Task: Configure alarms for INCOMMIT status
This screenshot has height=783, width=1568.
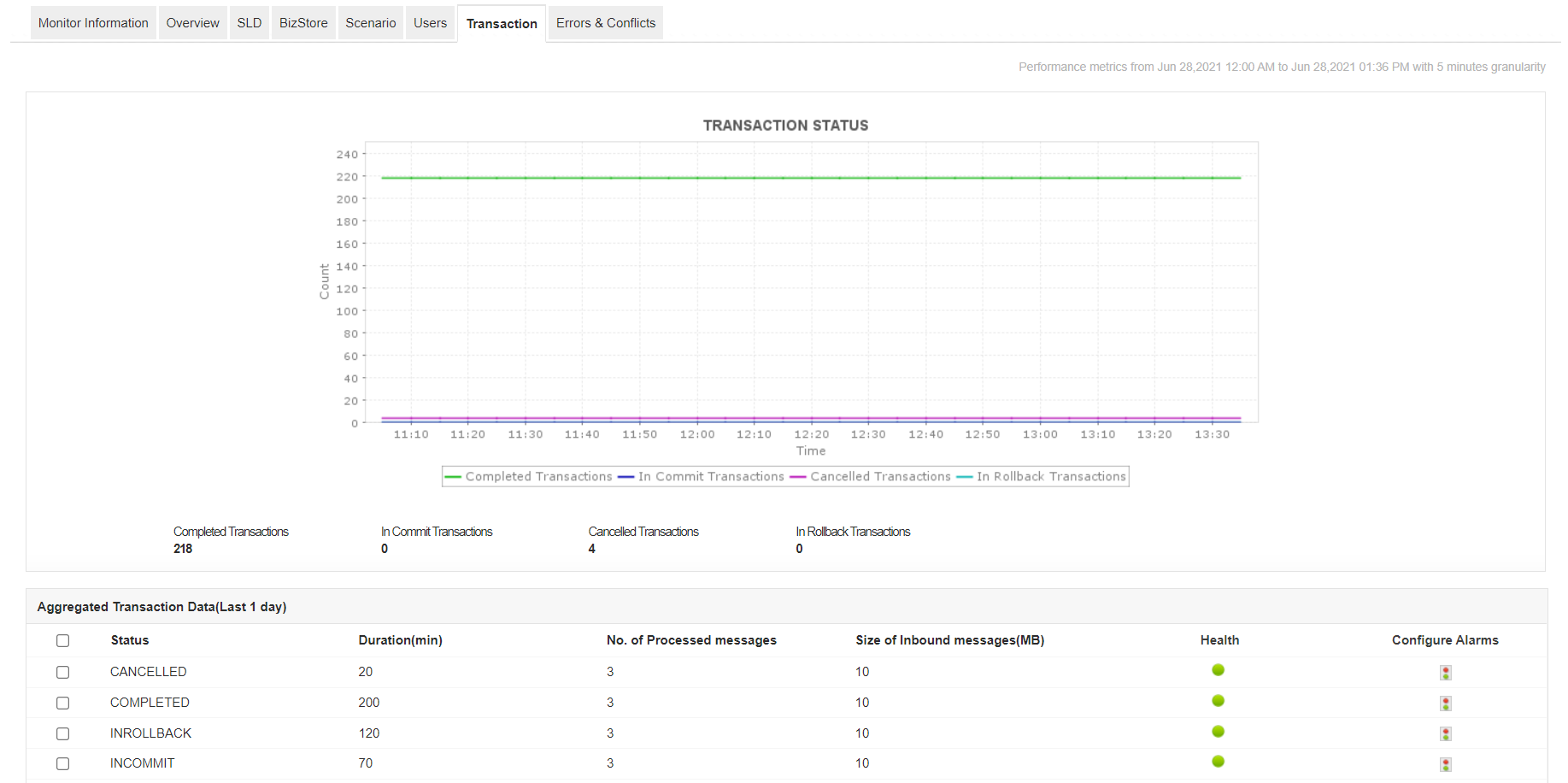Action: 1445,764
